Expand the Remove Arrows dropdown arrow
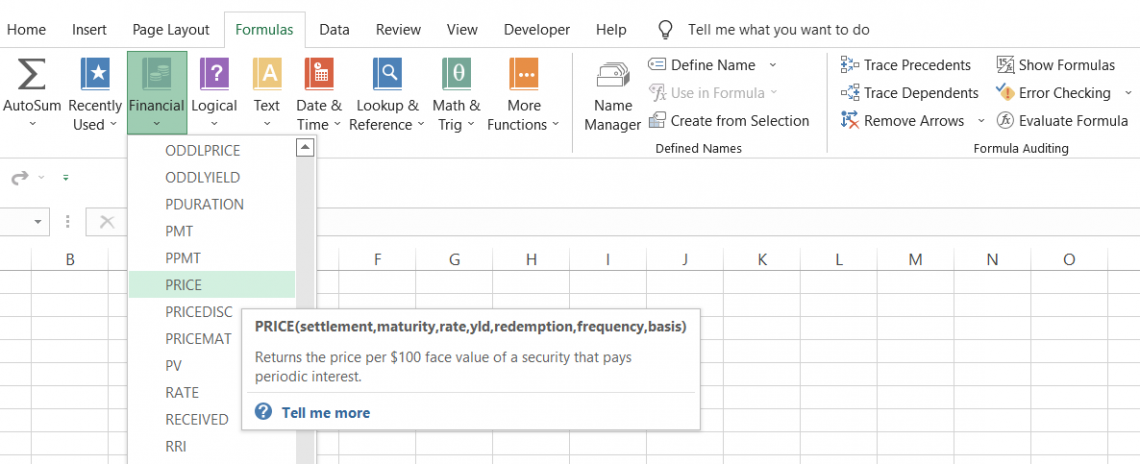1140x464 pixels. pyautogui.click(x=979, y=121)
